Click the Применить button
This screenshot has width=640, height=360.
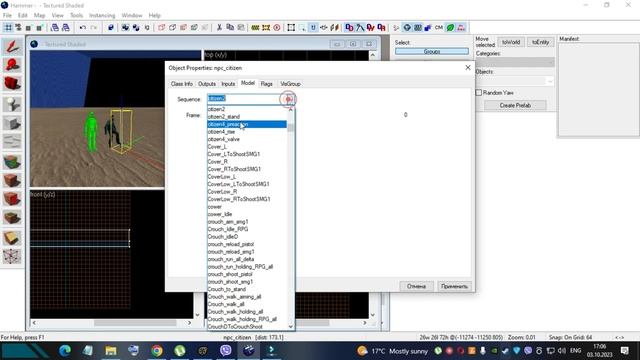(454, 286)
